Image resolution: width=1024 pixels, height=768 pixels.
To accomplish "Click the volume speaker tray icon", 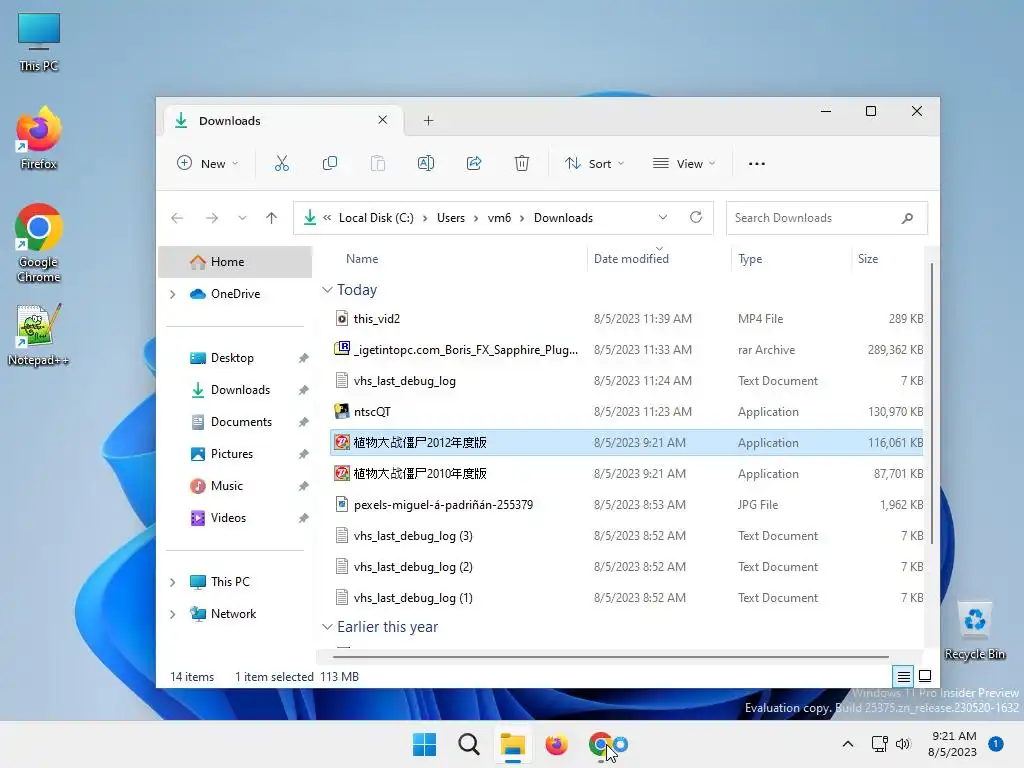I will (903, 744).
